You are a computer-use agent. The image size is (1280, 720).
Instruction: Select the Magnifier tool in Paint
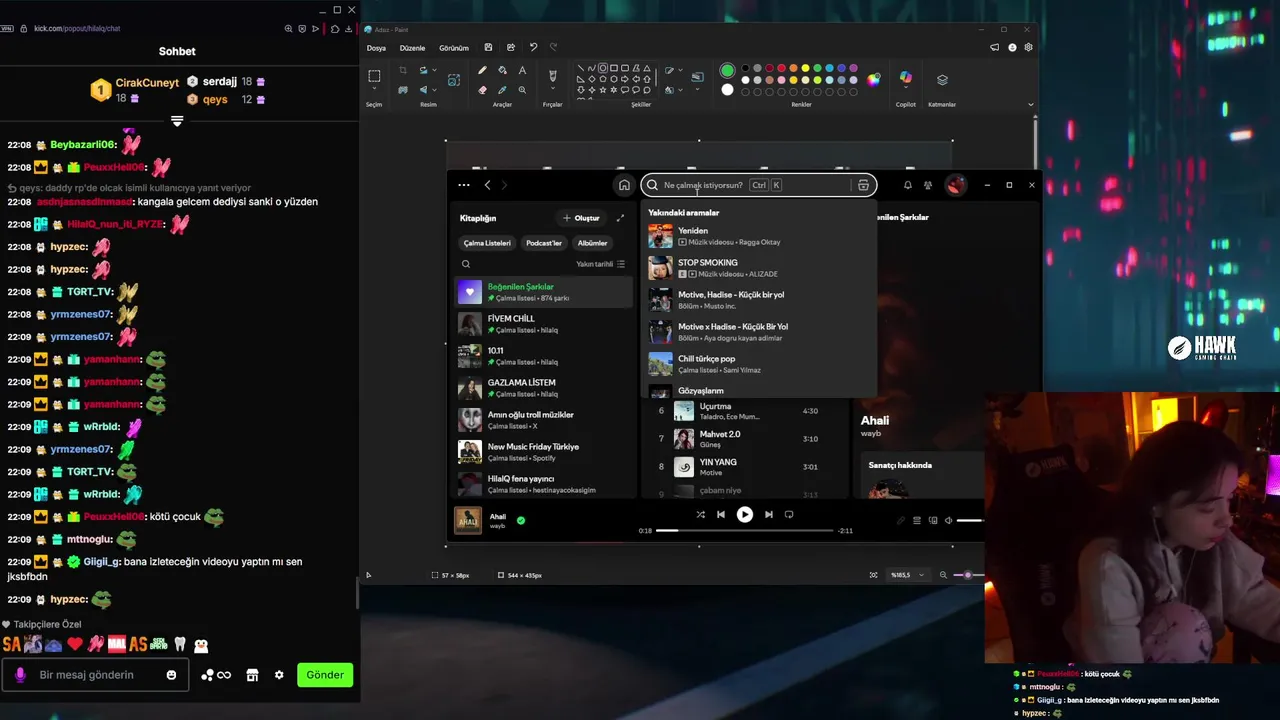[522, 90]
